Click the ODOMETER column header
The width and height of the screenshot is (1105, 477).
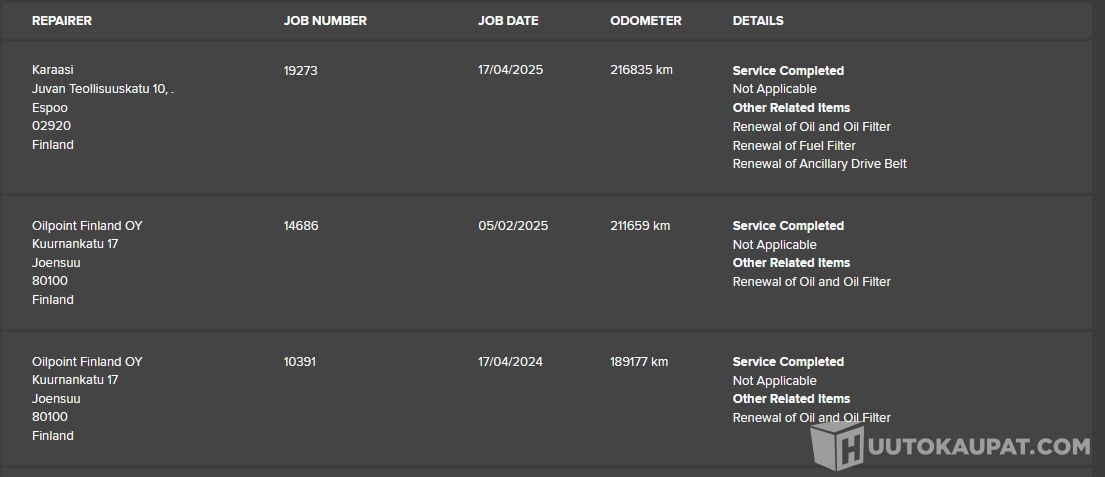coord(646,21)
